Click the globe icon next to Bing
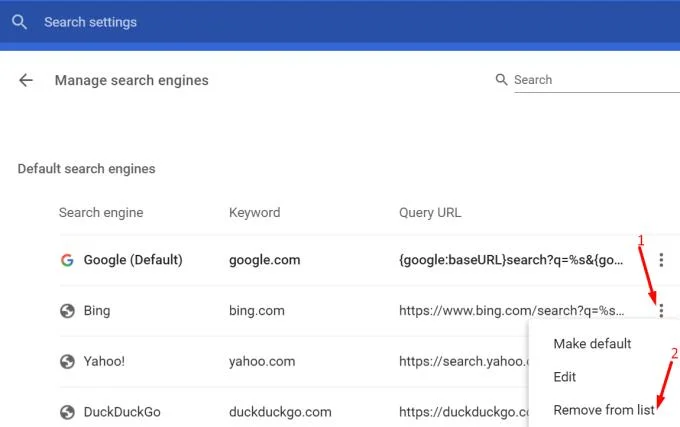 coord(67,311)
